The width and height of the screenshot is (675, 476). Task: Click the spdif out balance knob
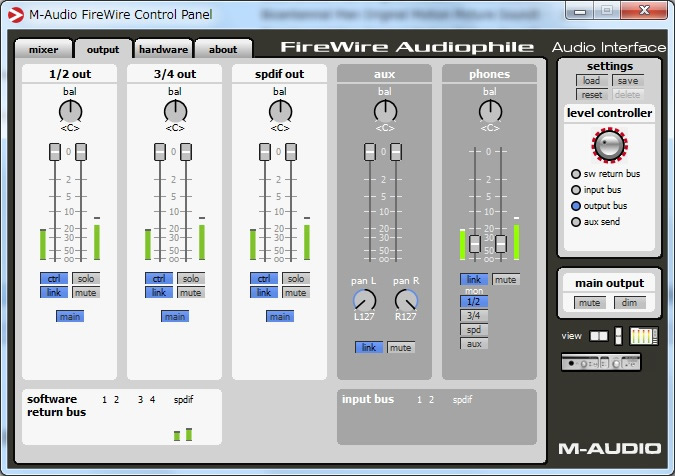pos(280,111)
